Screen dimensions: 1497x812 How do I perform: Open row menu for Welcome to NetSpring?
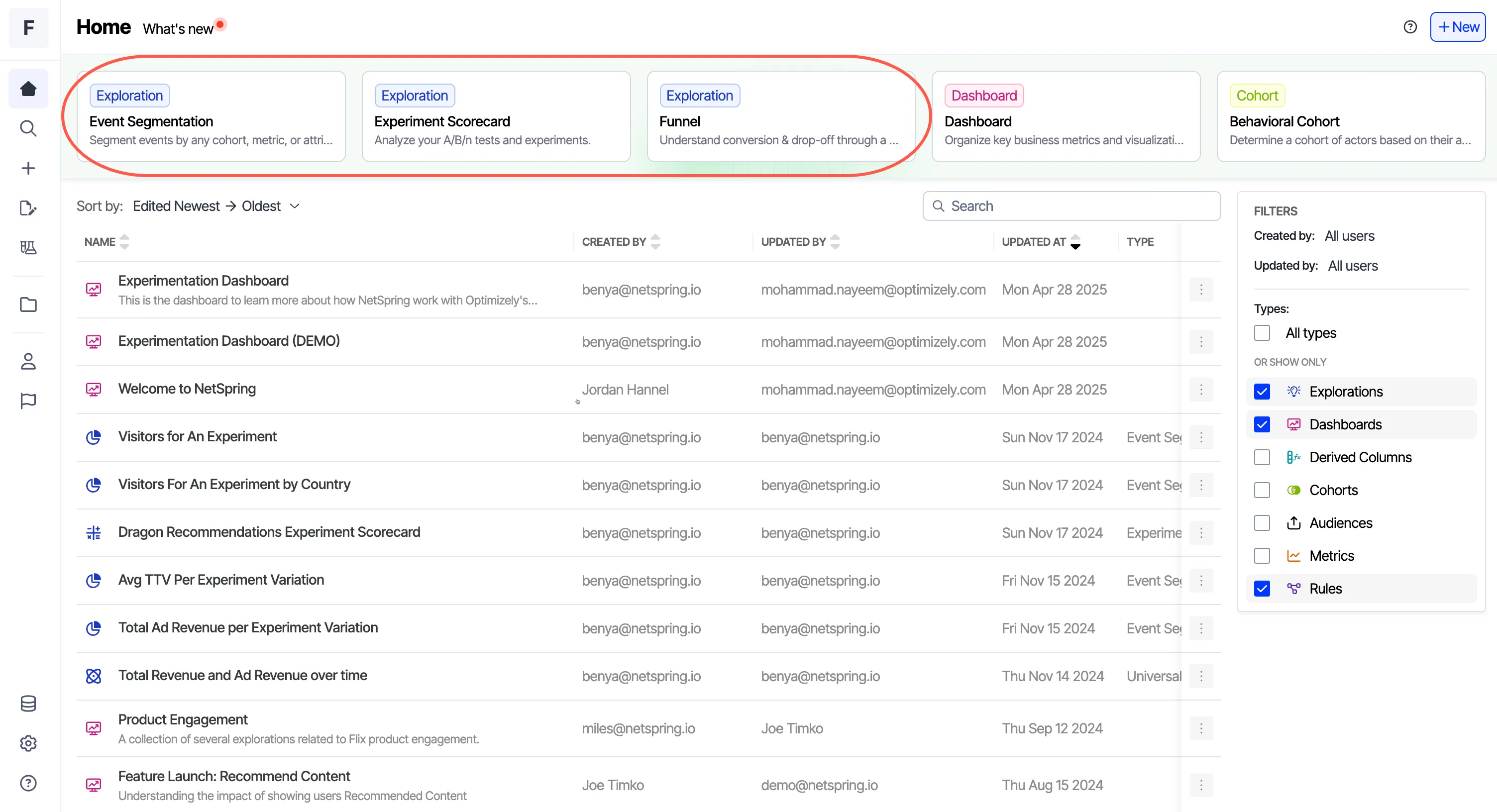(1201, 389)
